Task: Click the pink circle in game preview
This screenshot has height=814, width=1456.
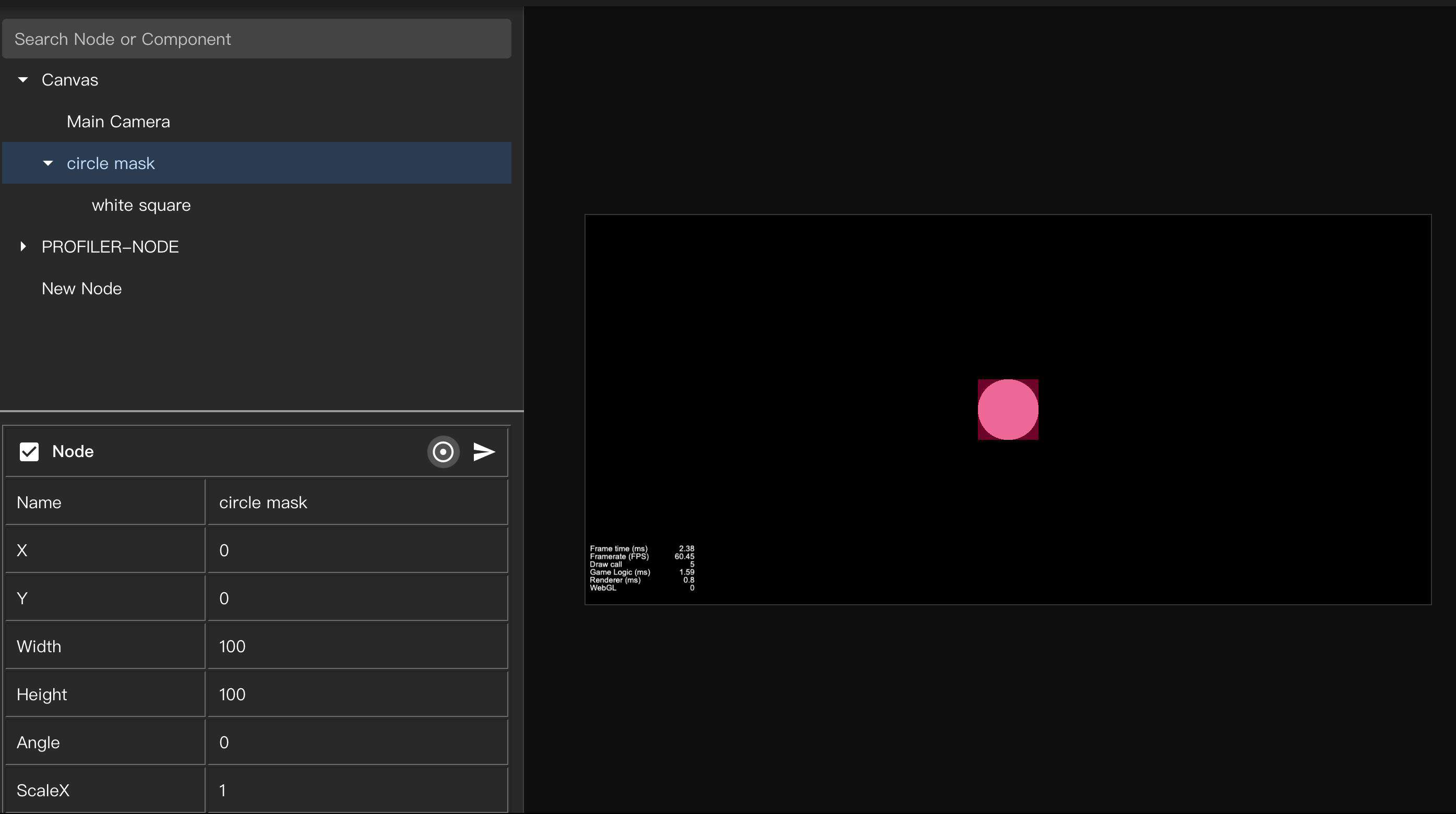Action: point(1008,410)
